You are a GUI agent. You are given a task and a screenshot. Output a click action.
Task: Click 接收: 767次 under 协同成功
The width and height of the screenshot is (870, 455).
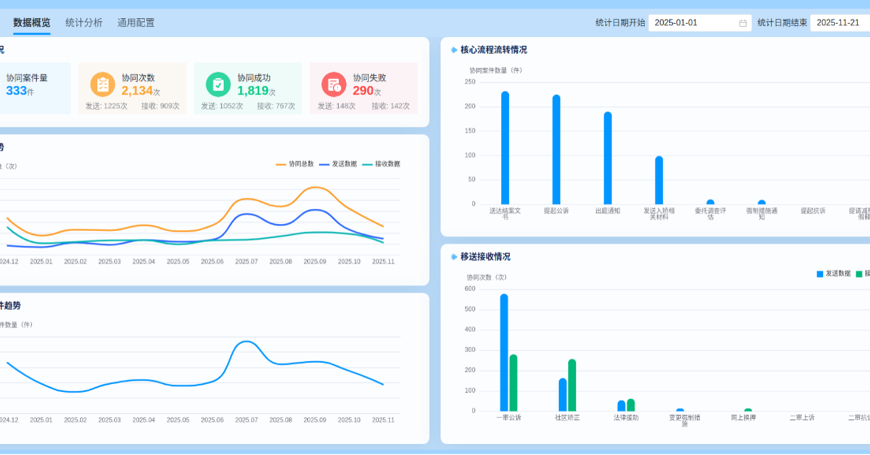pyautogui.click(x=276, y=106)
